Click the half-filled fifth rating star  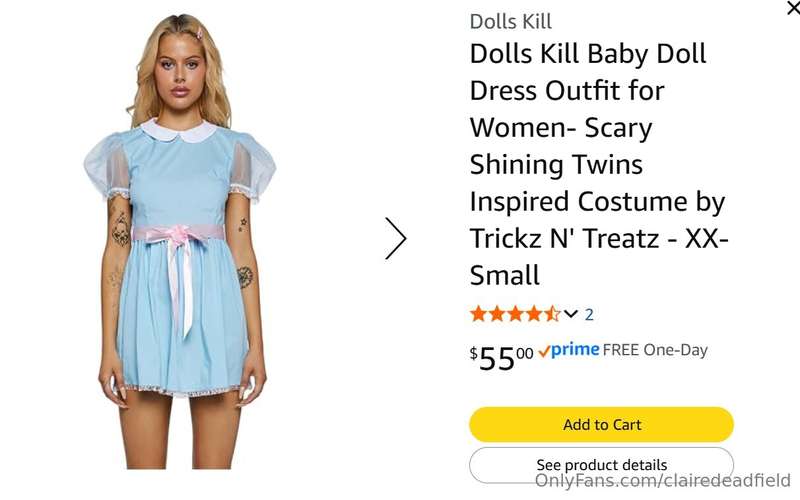pos(552,314)
